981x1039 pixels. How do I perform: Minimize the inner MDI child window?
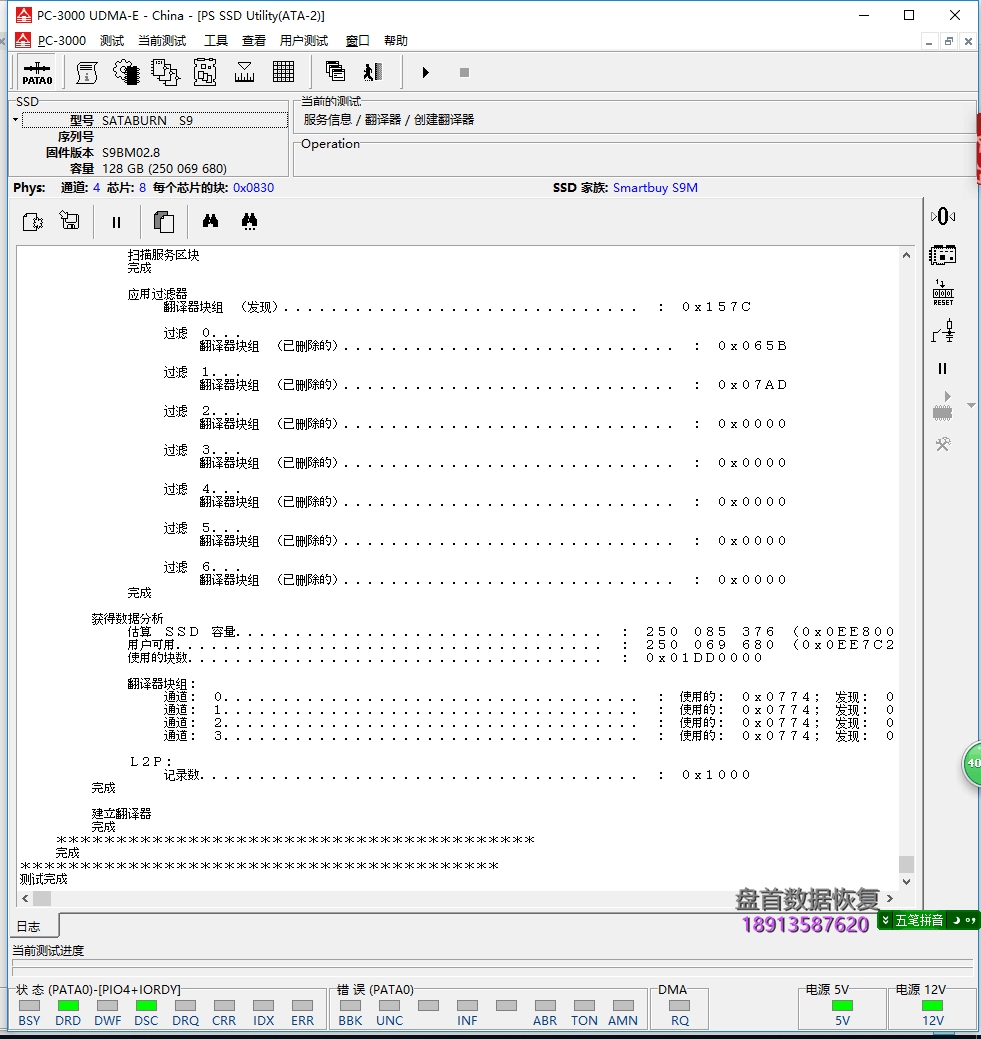click(x=929, y=41)
